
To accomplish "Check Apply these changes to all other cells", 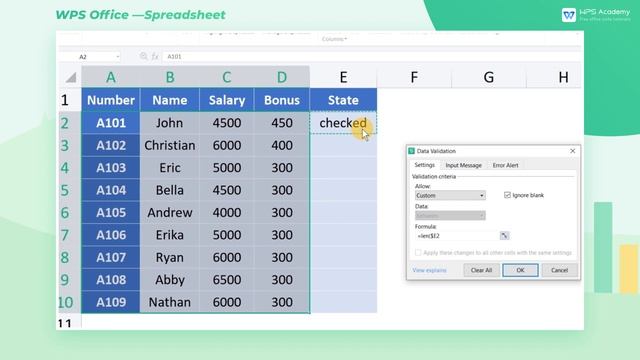I will click(x=418, y=253).
